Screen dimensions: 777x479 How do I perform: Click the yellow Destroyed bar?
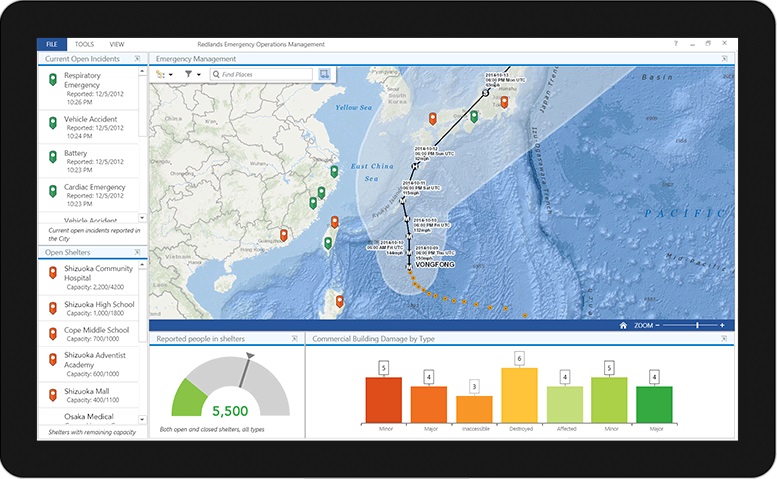point(519,395)
